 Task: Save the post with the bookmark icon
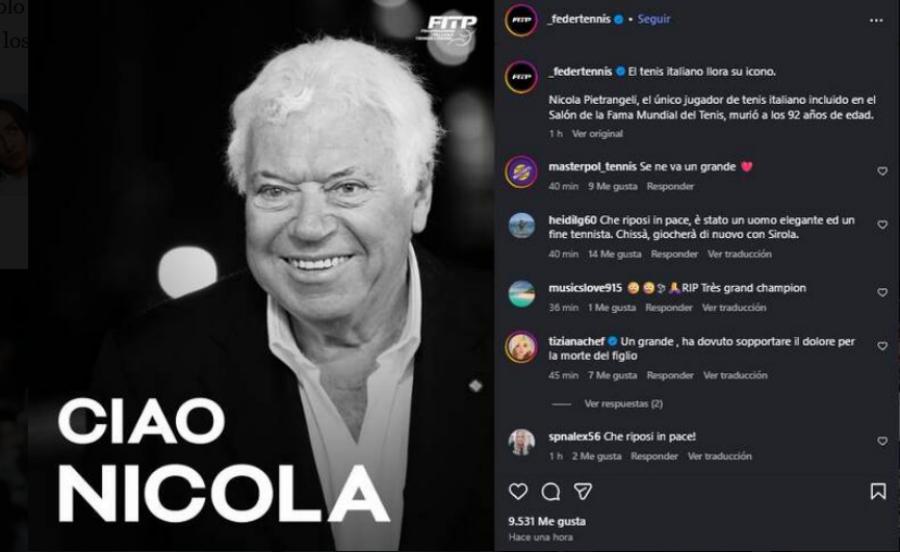coord(878,491)
